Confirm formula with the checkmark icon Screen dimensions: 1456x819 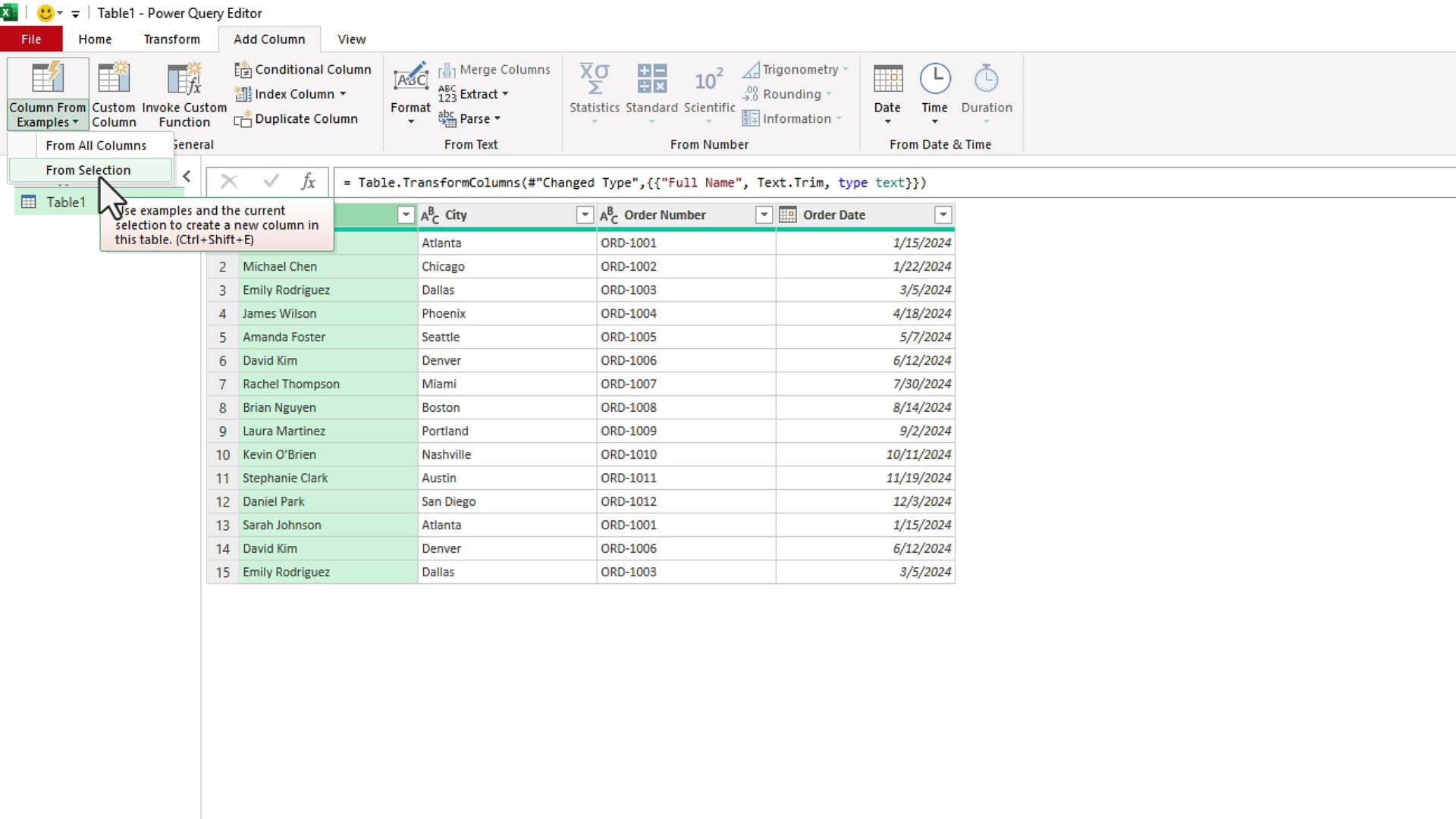point(271,182)
